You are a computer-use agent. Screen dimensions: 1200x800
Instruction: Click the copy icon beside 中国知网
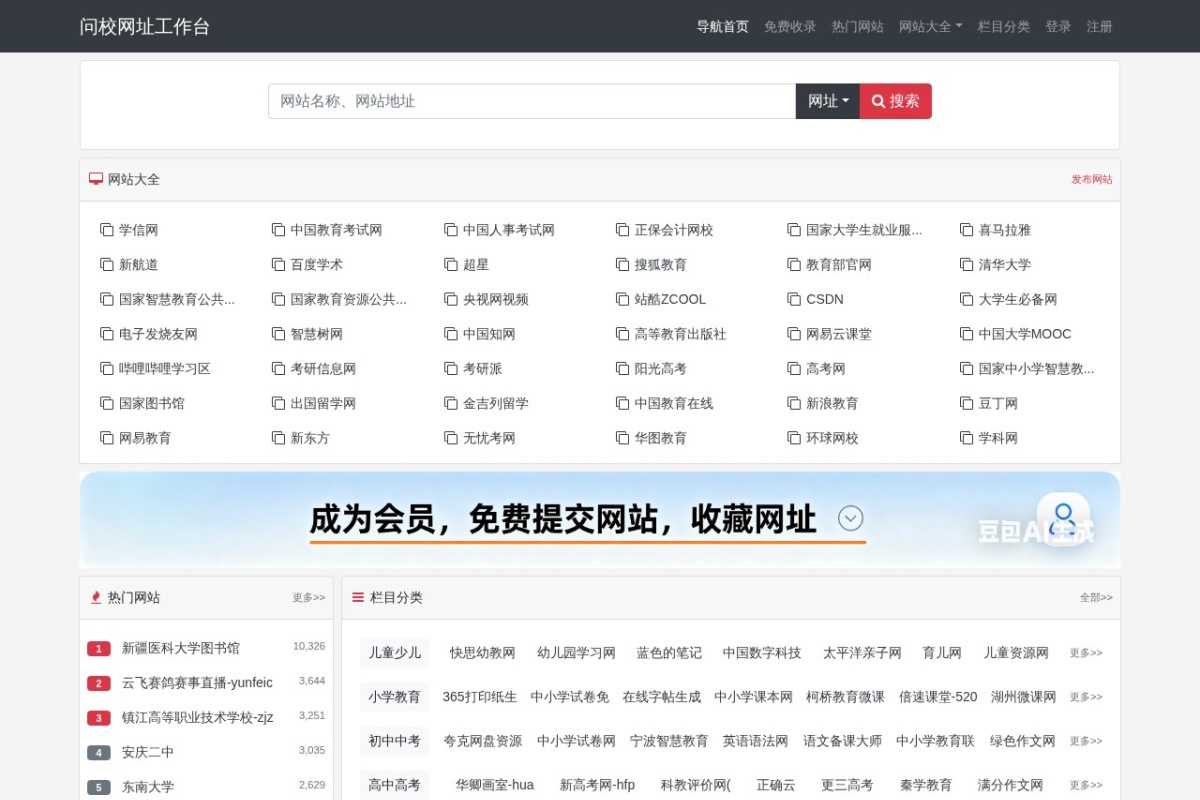tap(451, 334)
